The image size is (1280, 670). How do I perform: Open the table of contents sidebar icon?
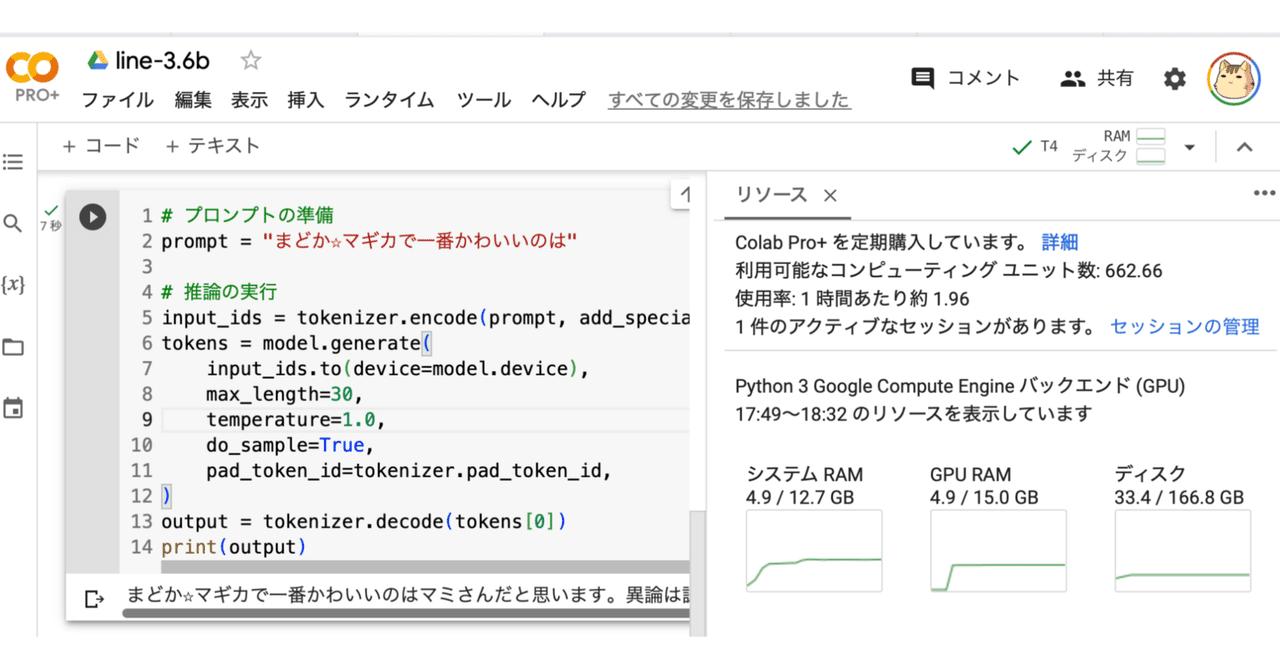point(13,161)
